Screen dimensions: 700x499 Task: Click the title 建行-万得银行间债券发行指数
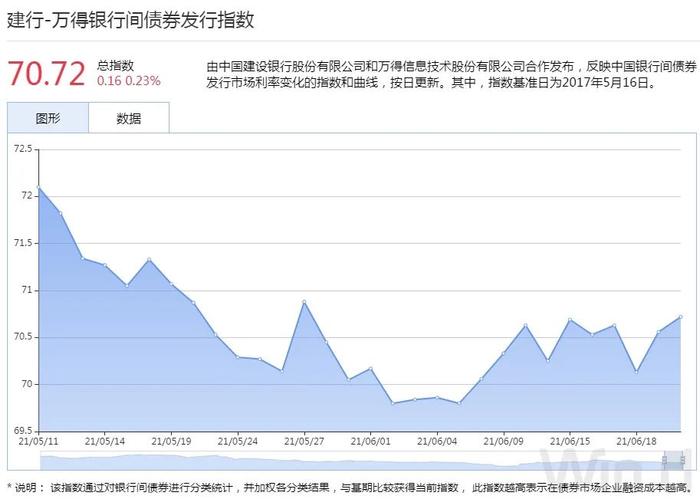click(x=131, y=20)
